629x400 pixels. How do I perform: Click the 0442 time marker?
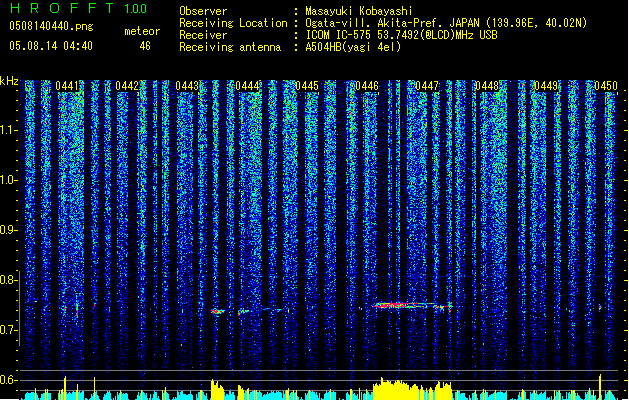pos(127,86)
